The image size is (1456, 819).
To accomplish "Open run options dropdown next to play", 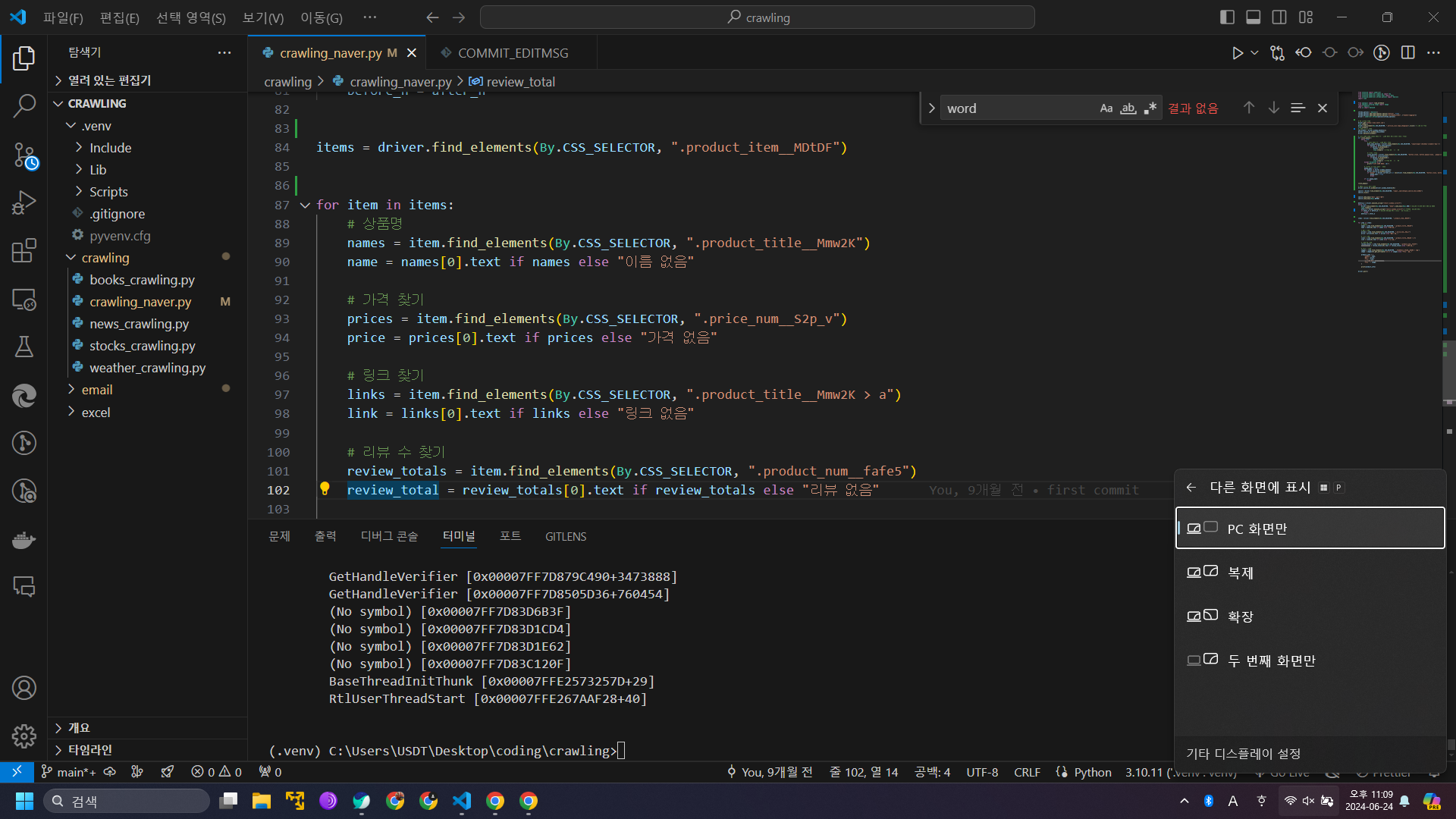I will tap(1254, 53).
